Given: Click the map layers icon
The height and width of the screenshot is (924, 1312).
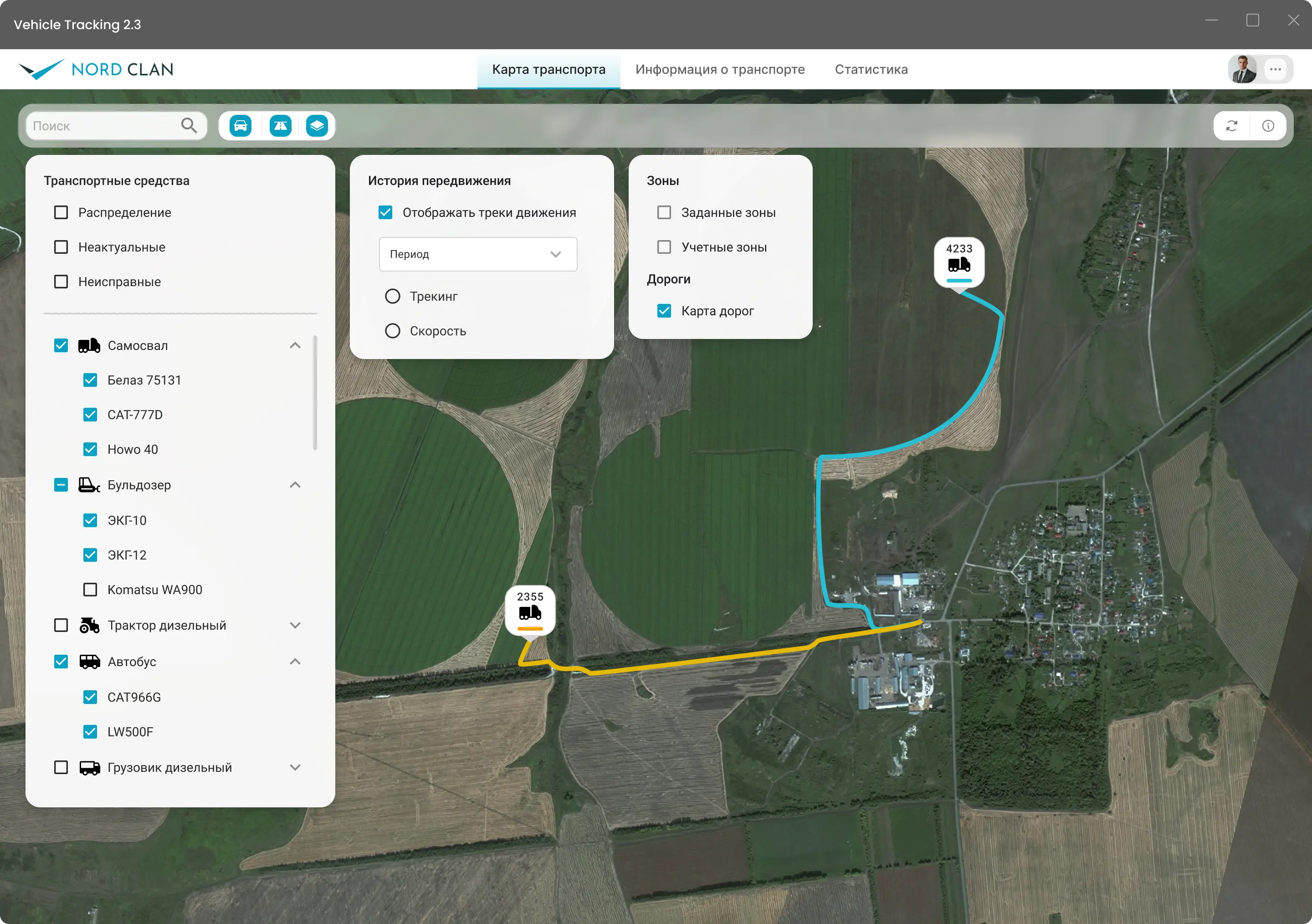Looking at the screenshot, I should point(317,126).
